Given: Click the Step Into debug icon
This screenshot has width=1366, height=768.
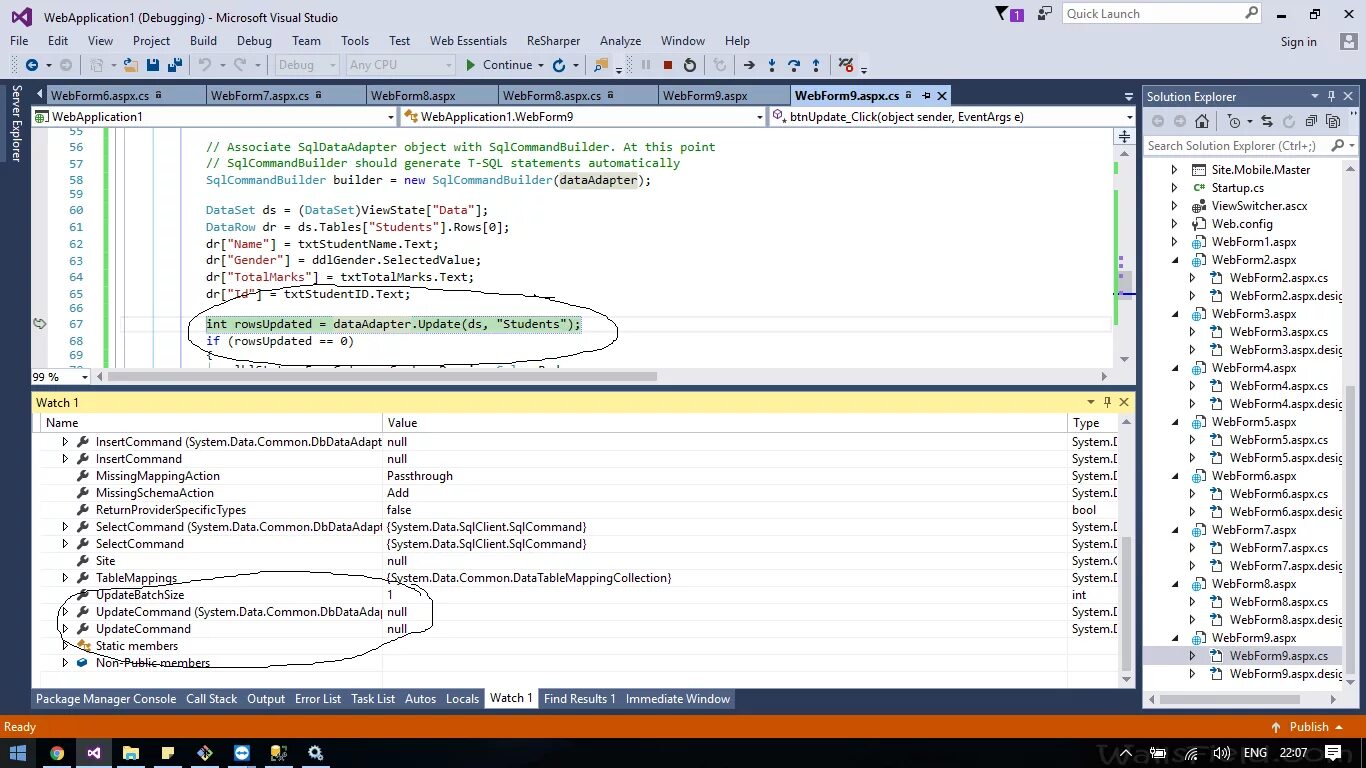Looking at the screenshot, I should tap(771, 65).
